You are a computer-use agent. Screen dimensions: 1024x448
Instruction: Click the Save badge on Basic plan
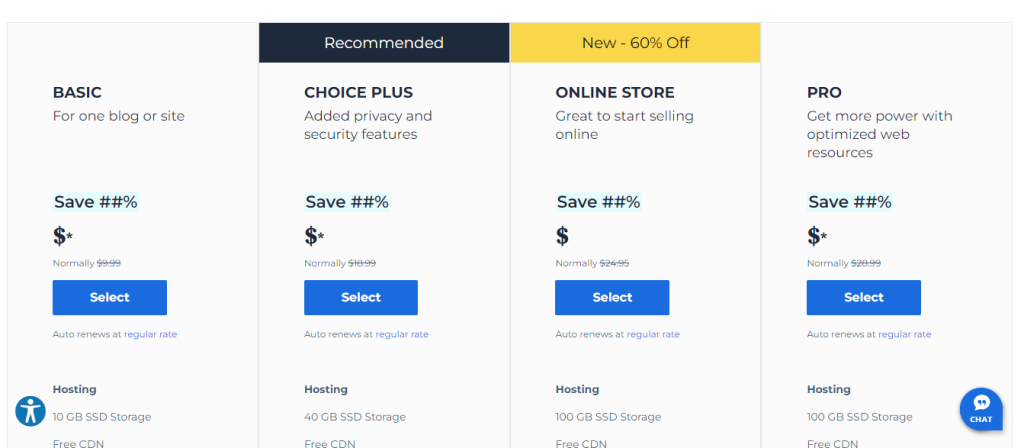click(96, 202)
